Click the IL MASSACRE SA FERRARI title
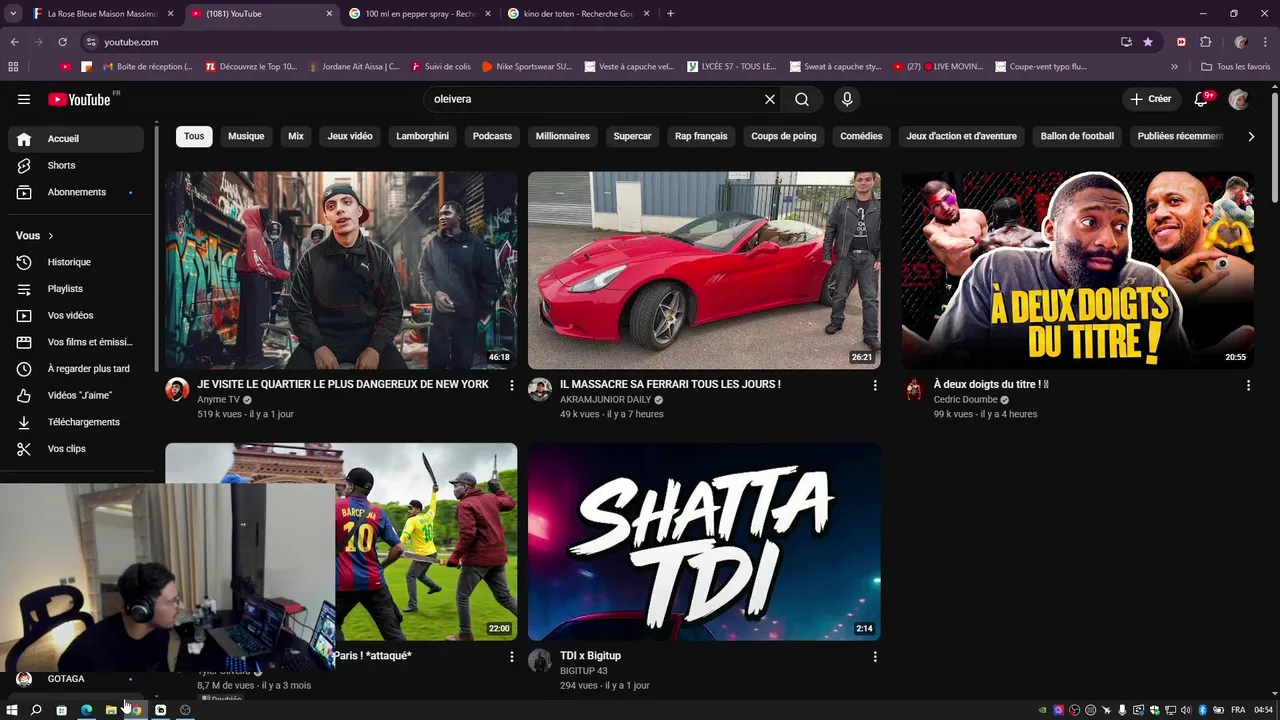The image size is (1280, 720). (x=670, y=384)
